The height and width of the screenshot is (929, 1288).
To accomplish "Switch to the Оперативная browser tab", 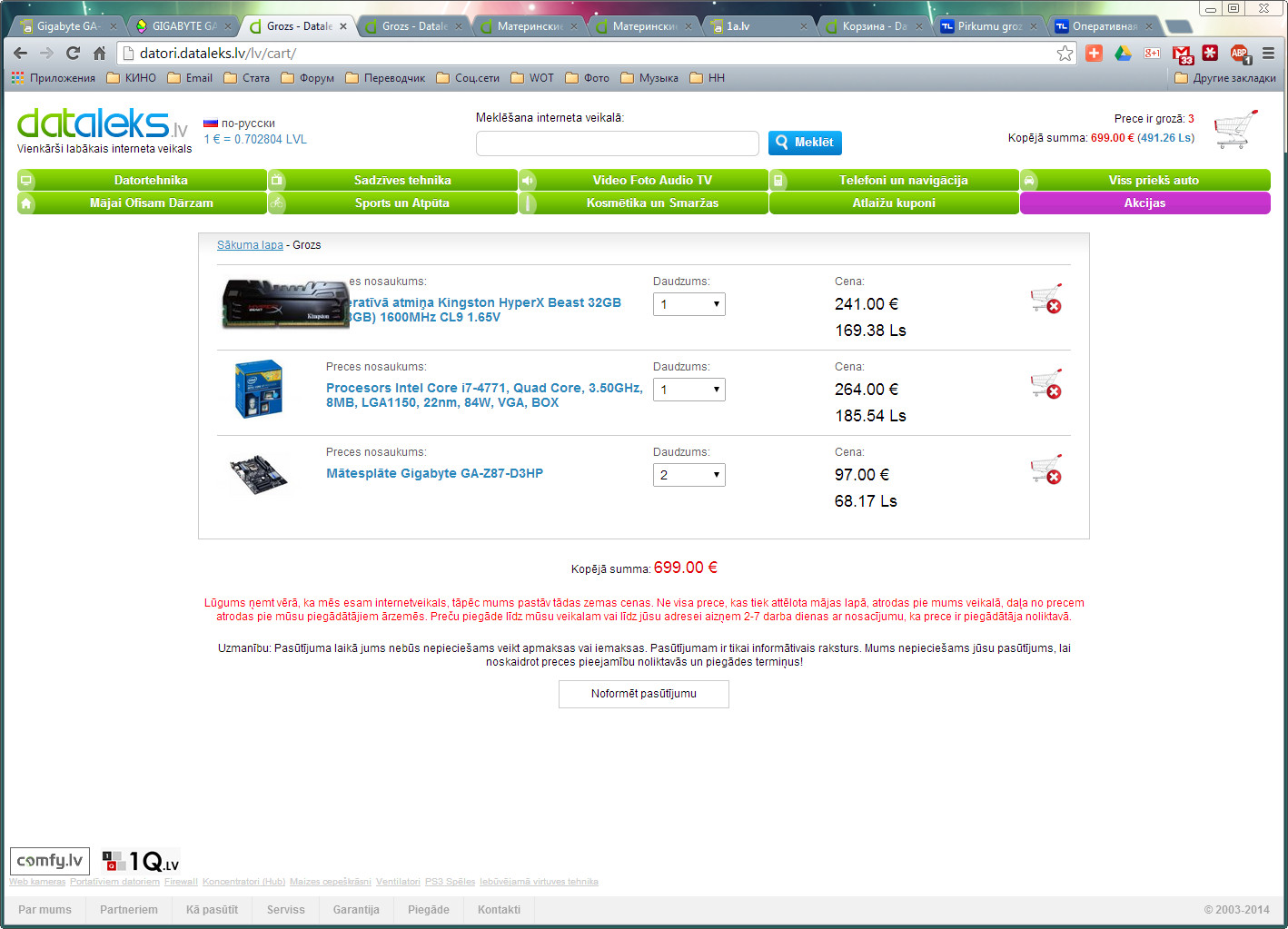I will point(1102,26).
